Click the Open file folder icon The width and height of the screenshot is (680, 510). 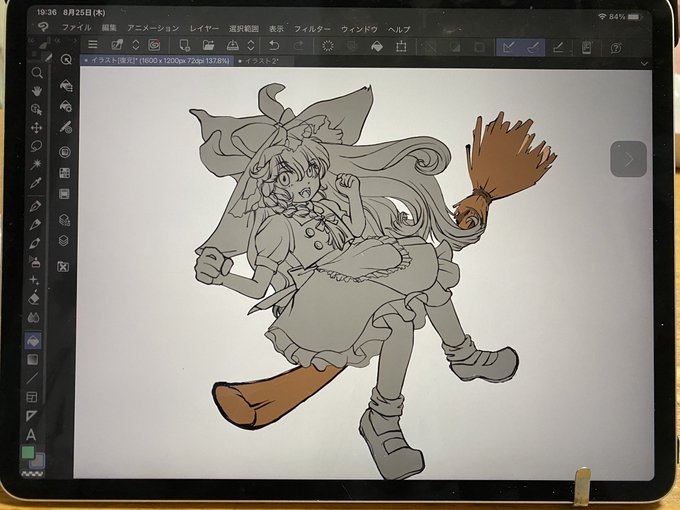(x=209, y=45)
